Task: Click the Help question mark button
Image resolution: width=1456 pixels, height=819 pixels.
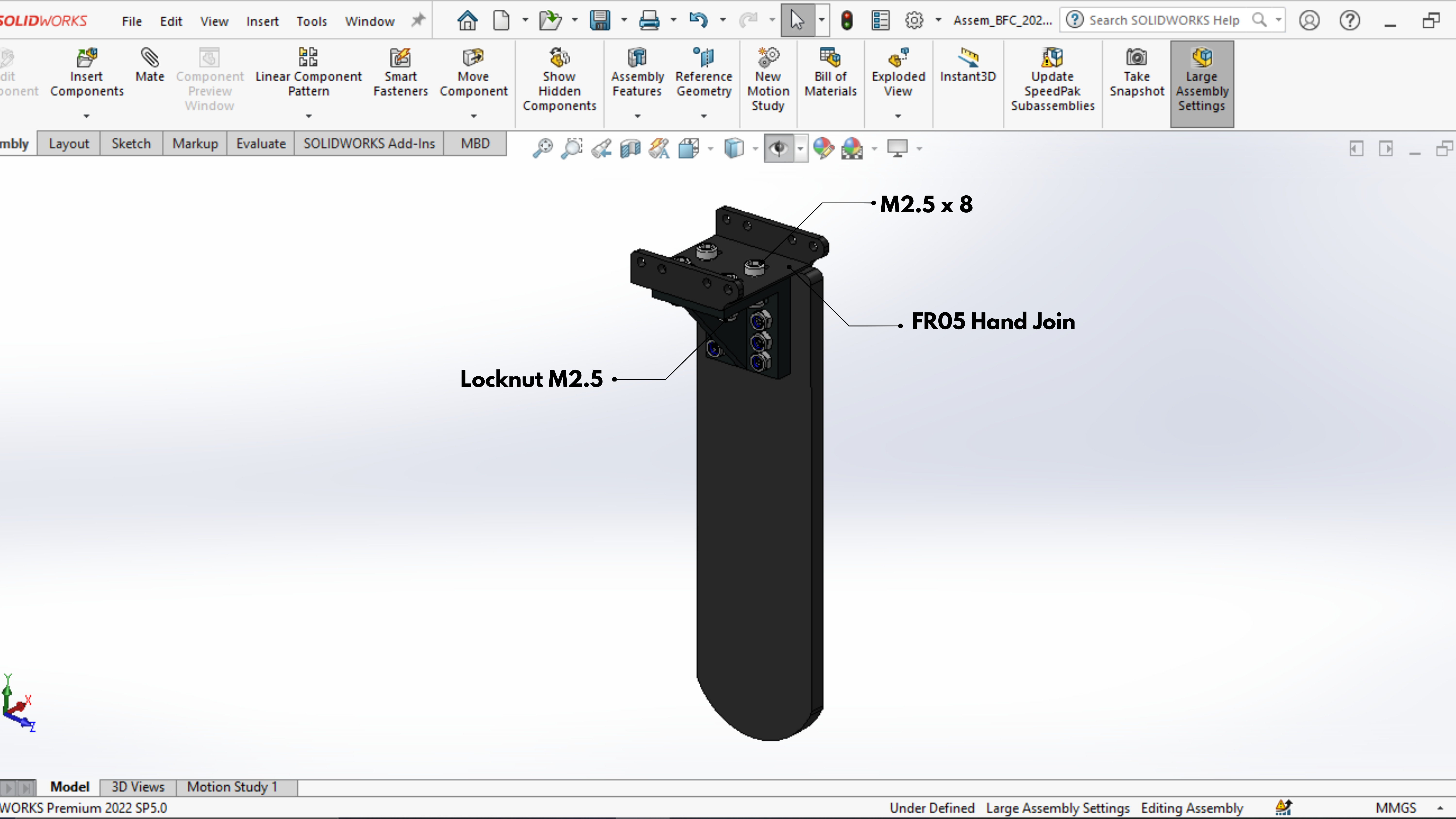Action: pyautogui.click(x=1350, y=20)
